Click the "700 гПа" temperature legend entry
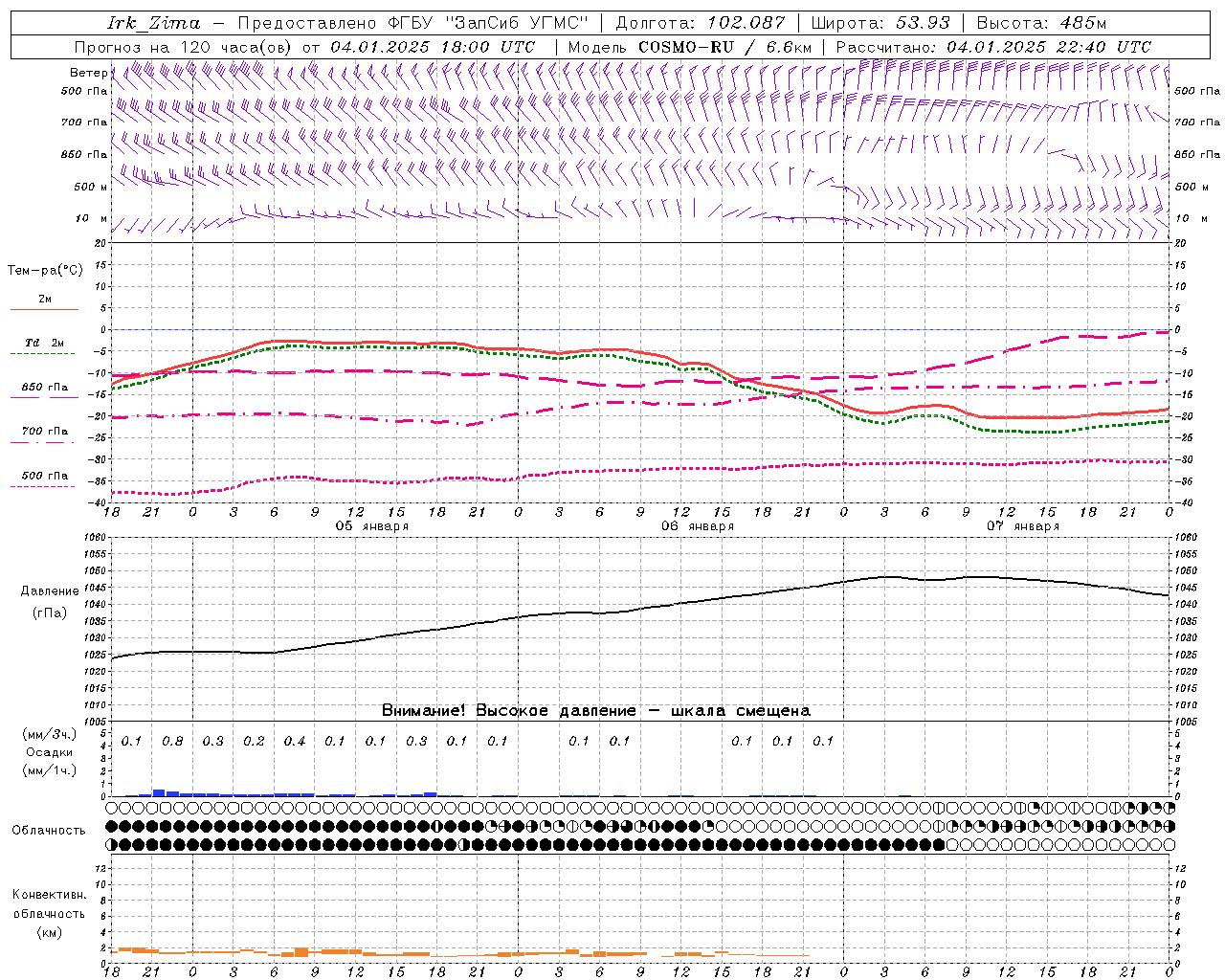The height and width of the screenshot is (980, 1225). 45,432
